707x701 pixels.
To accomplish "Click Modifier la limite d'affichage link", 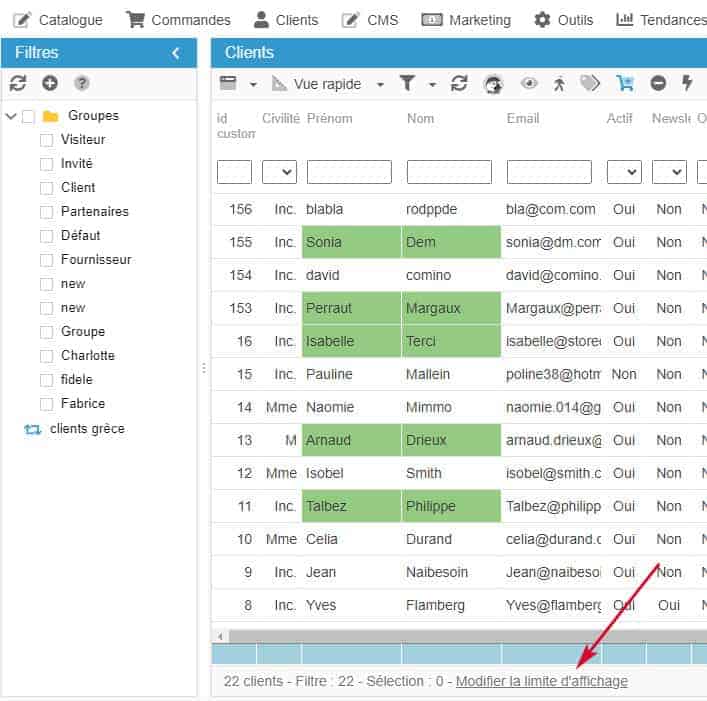I will [x=541, y=681].
